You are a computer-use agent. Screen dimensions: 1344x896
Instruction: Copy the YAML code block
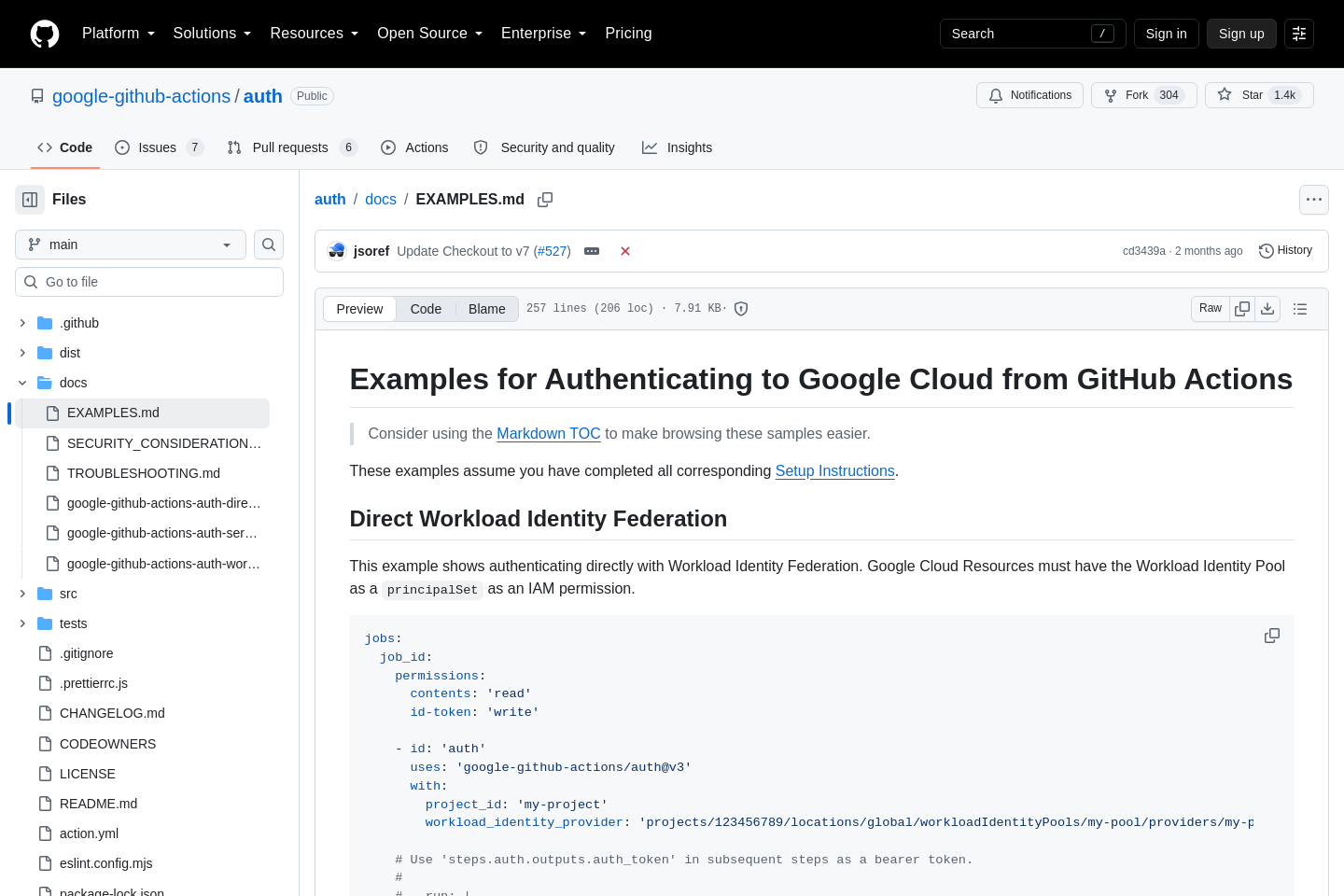click(1272, 636)
